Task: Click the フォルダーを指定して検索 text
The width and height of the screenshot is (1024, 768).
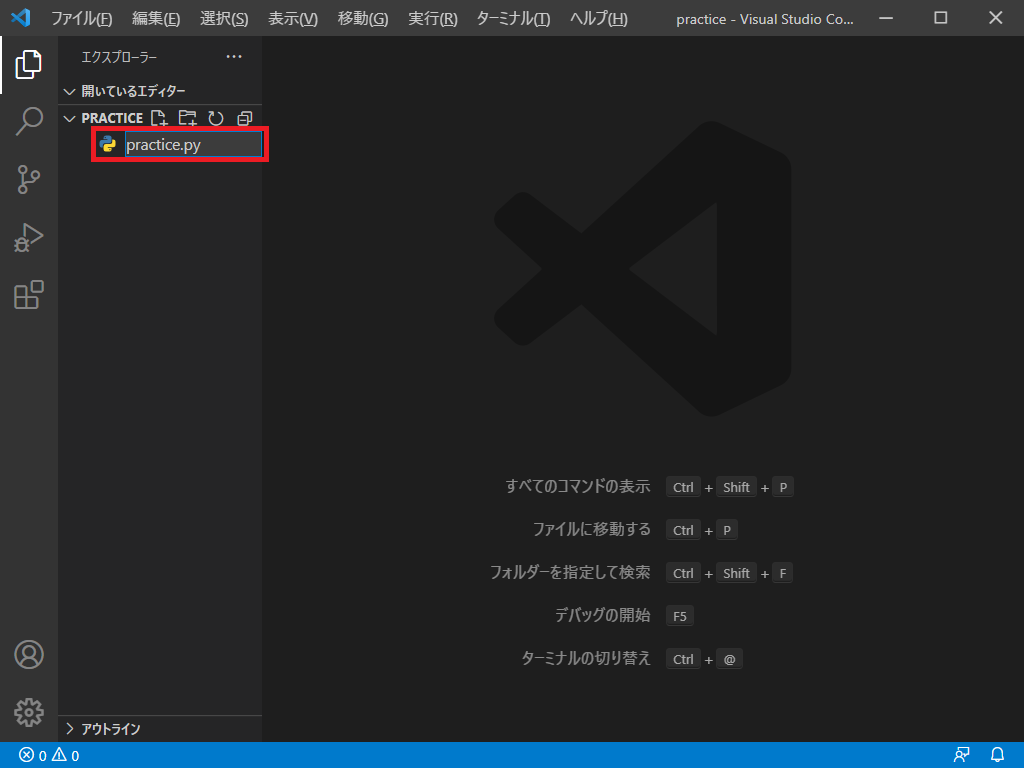Action: coord(570,573)
